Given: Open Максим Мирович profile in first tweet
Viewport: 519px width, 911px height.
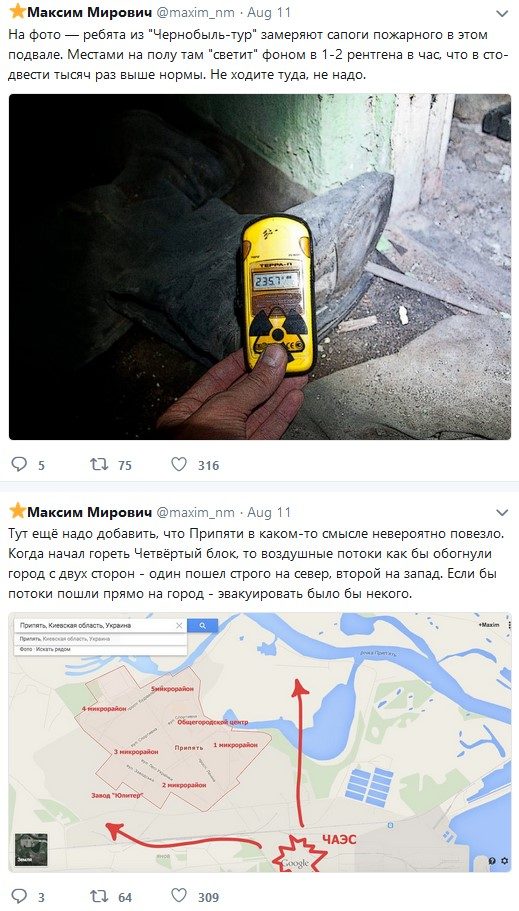Looking at the screenshot, I should click(x=90, y=12).
